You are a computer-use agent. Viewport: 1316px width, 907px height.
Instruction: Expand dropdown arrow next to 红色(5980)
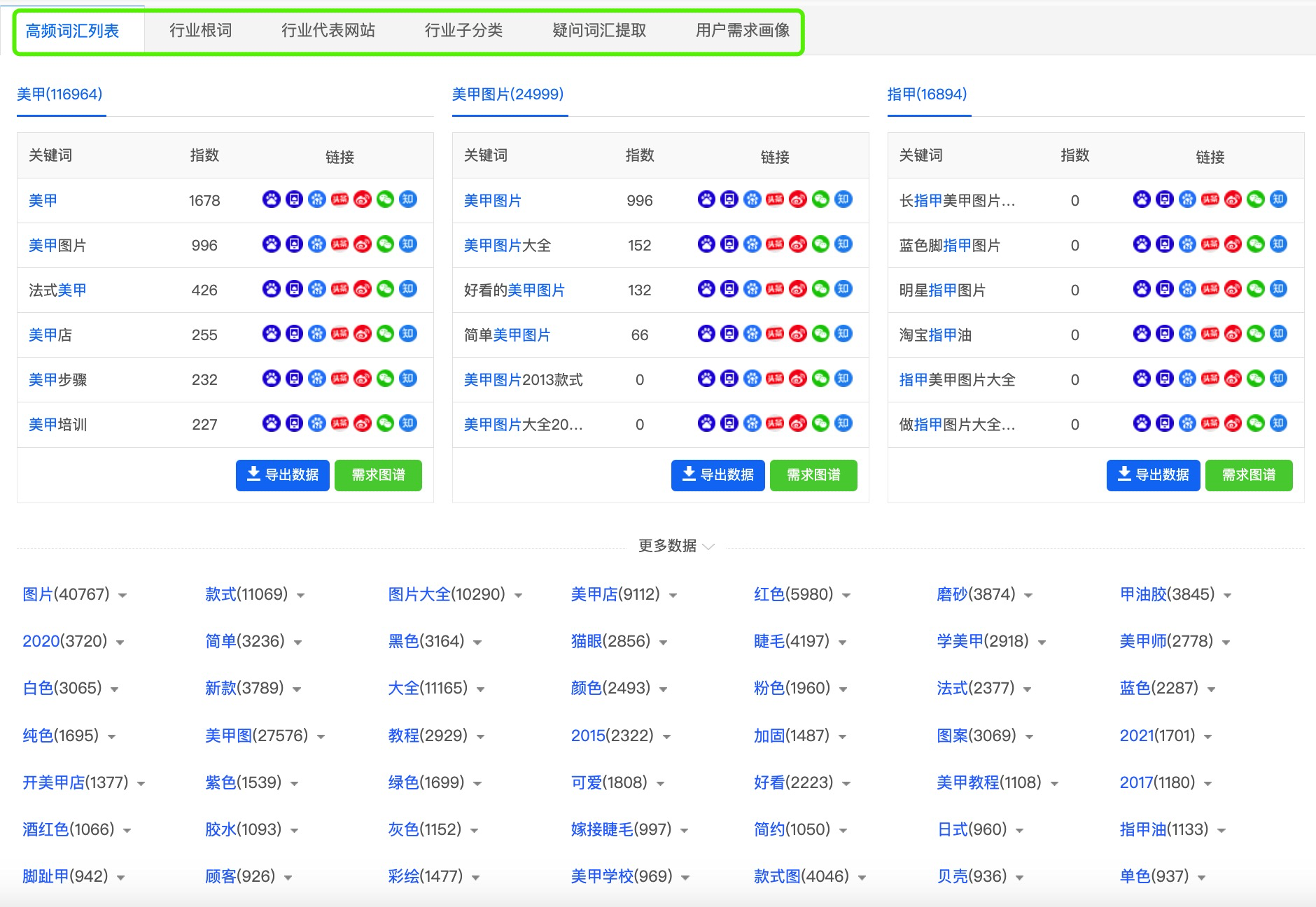[846, 596]
